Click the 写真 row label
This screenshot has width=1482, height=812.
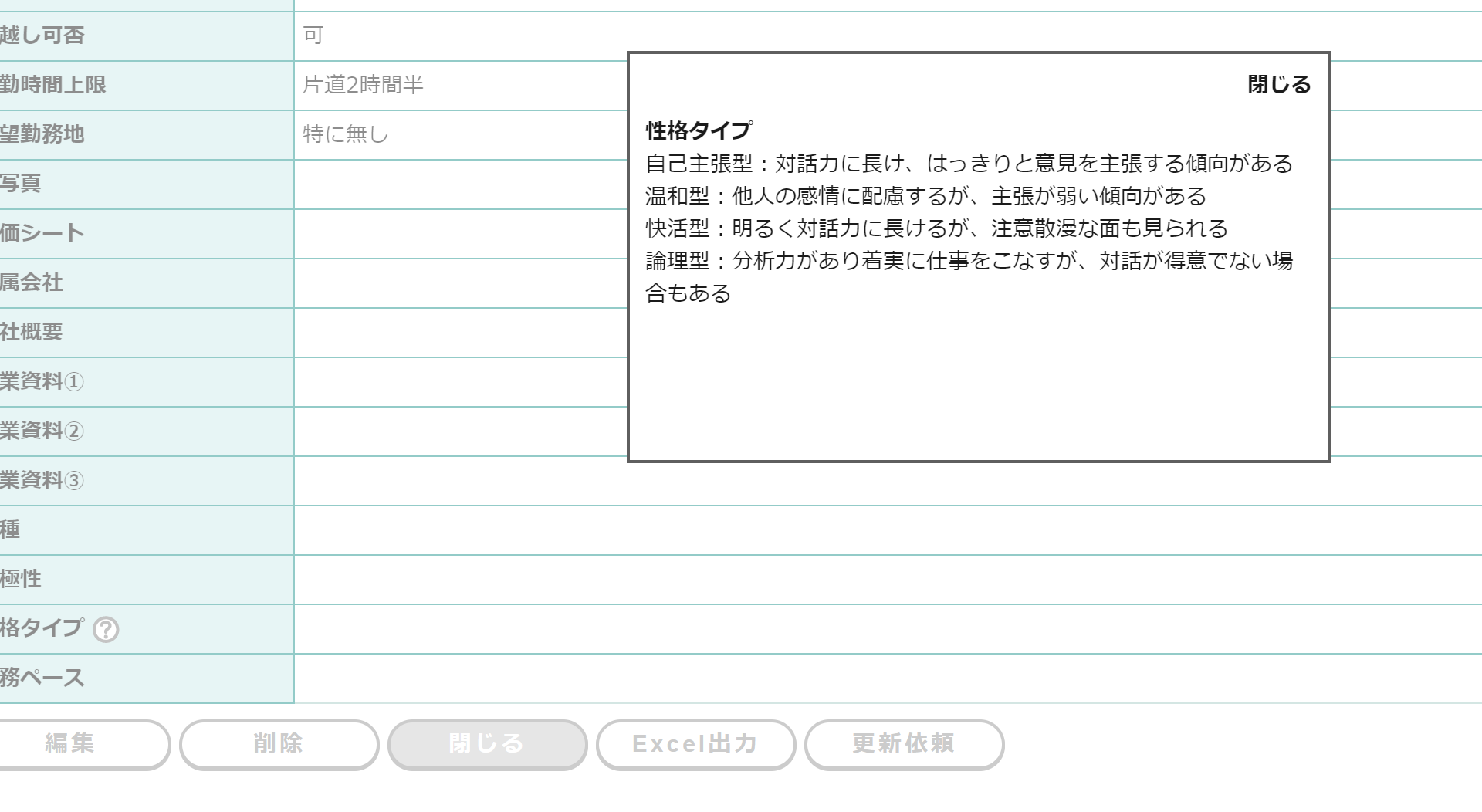point(21,184)
